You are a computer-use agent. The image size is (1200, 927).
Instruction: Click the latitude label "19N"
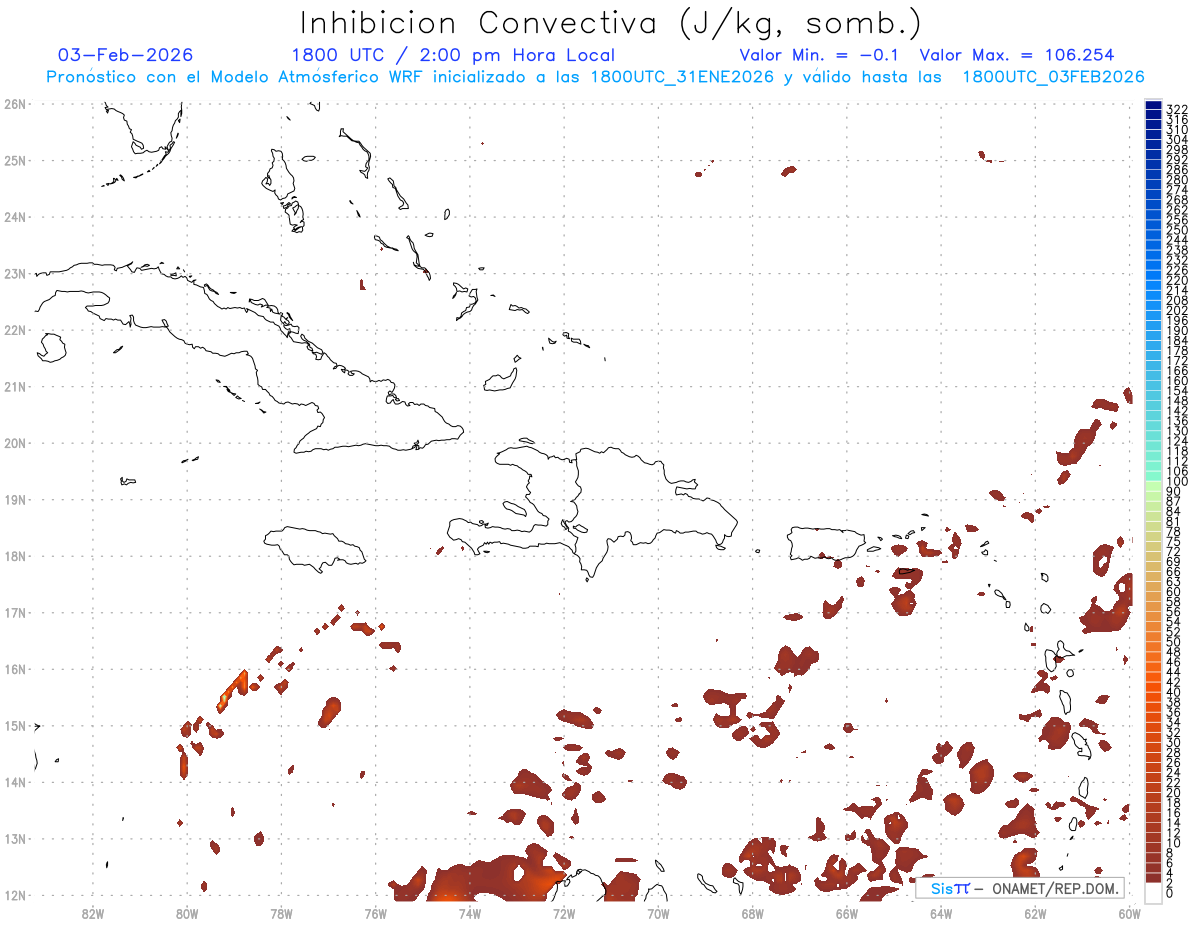(x=15, y=499)
